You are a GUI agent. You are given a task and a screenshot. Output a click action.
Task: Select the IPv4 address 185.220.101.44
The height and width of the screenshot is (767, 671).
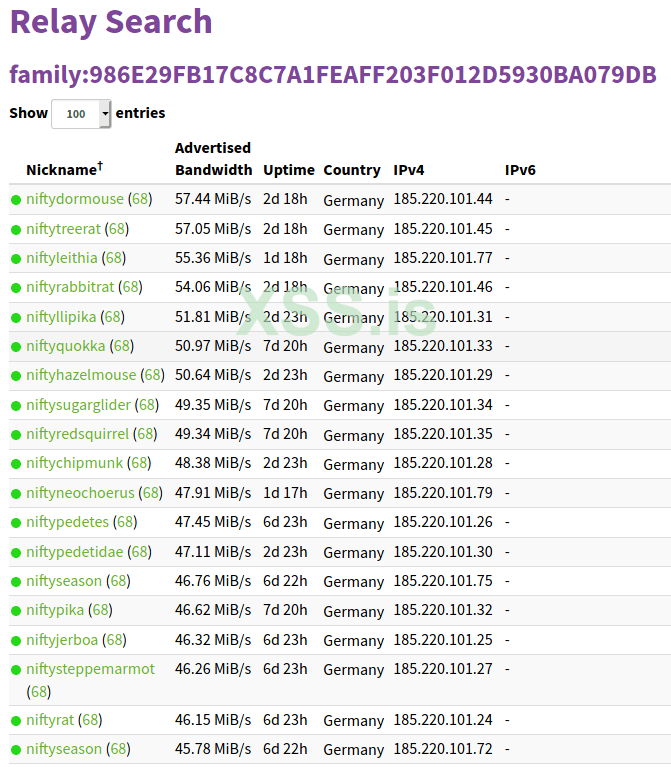pos(443,199)
